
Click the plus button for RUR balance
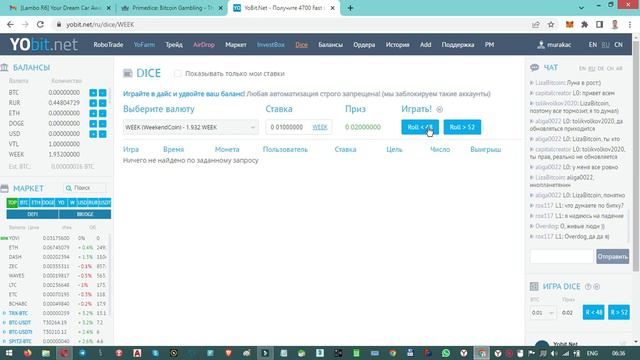(x=93, y=103)
